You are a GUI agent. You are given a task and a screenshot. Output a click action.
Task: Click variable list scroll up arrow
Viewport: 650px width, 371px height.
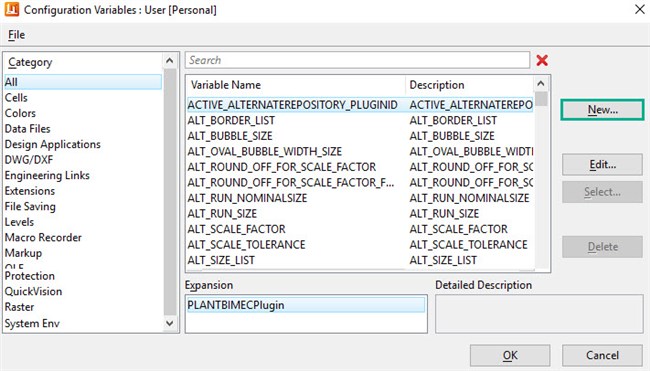(541, 84)
